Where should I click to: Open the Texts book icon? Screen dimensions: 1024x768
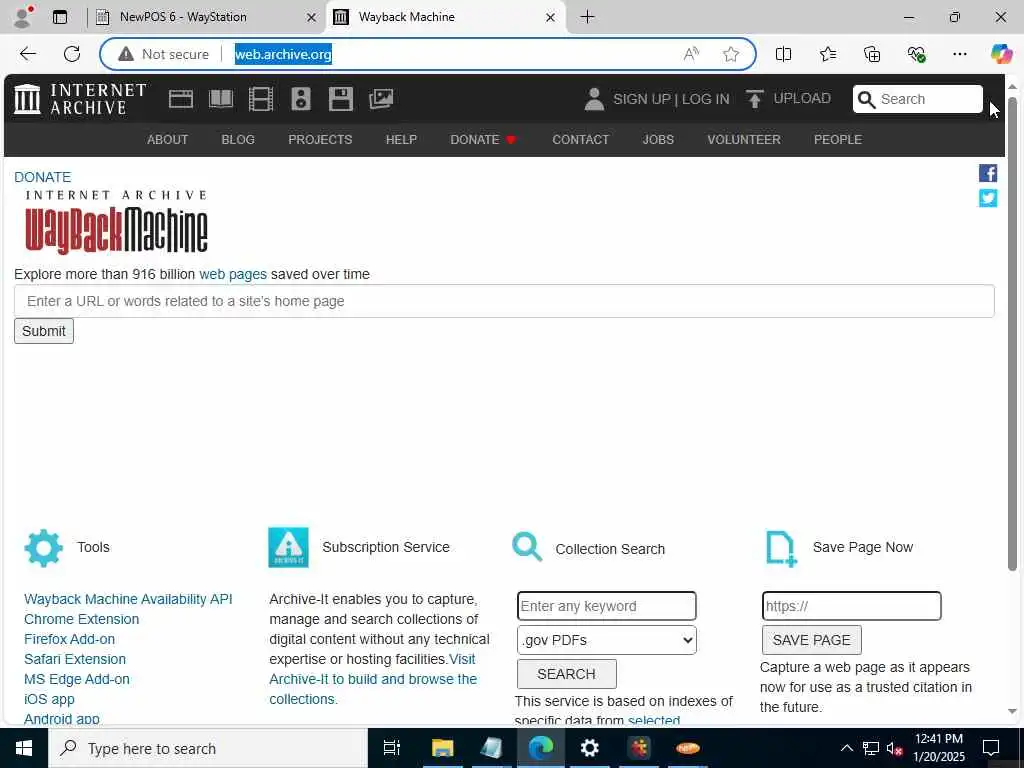pyautogui.click(x=221, y=99)
